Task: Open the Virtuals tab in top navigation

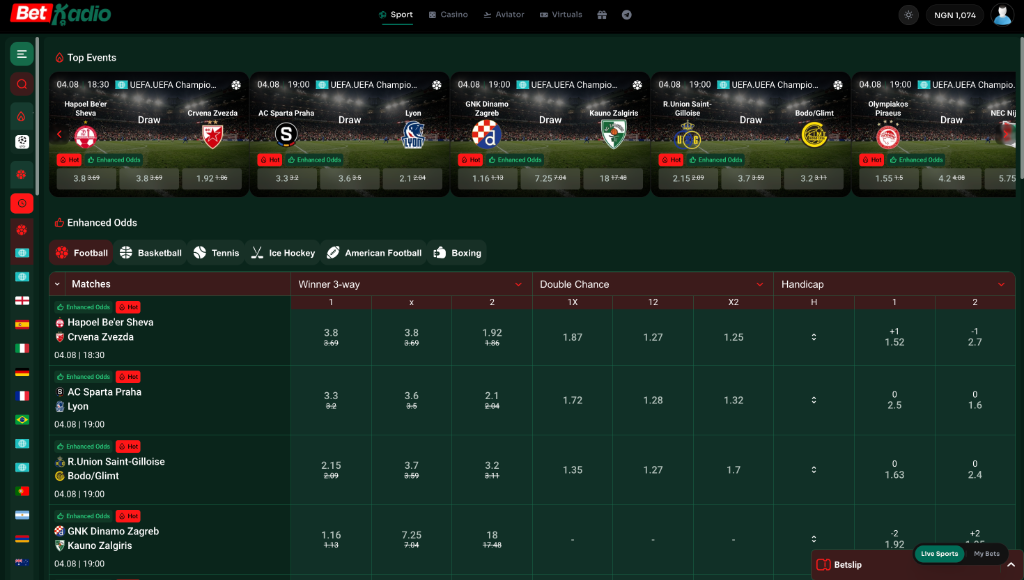Action: click(x=560, y=14)
